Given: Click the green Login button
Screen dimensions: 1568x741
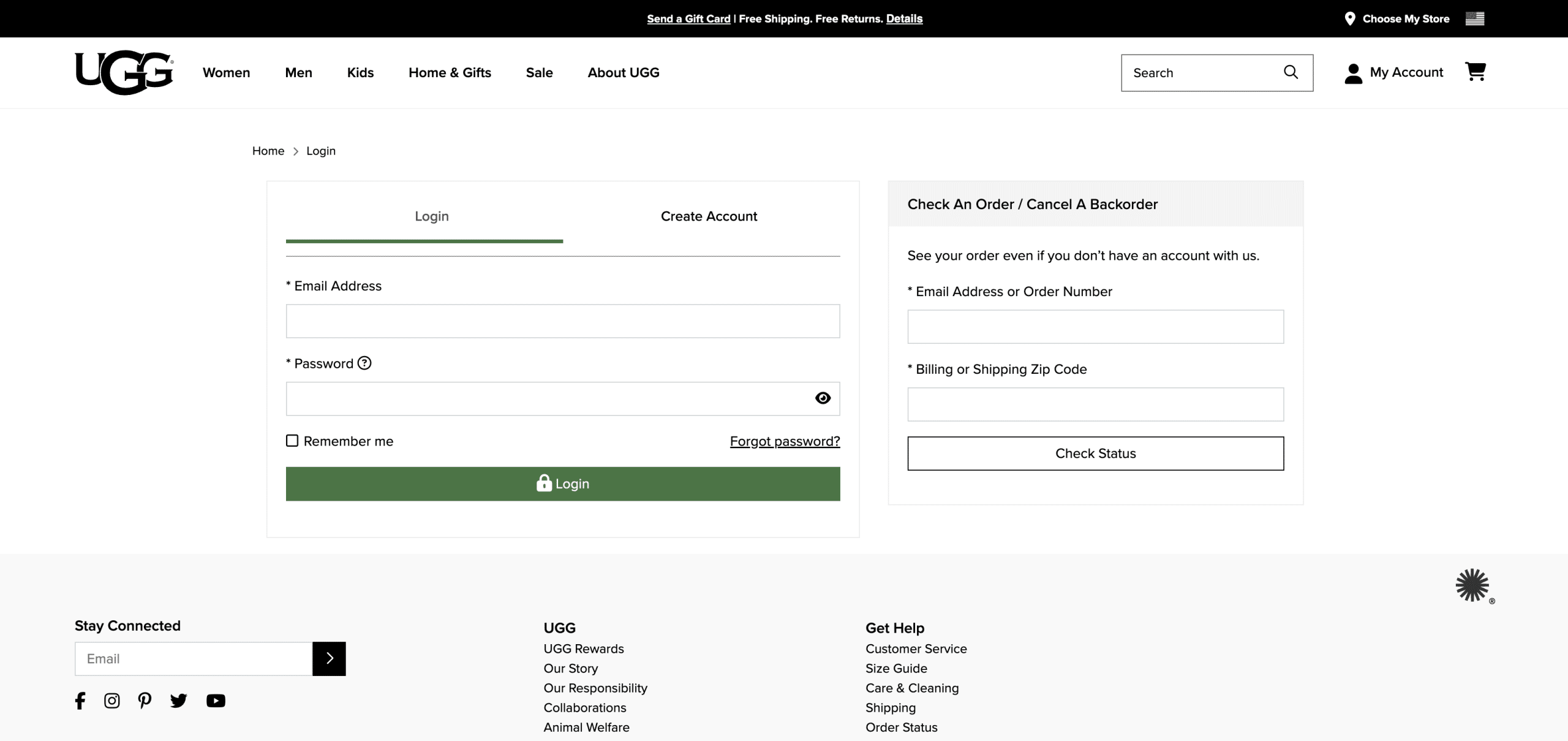Looking at the screenshot, I should tap(563, 484).
